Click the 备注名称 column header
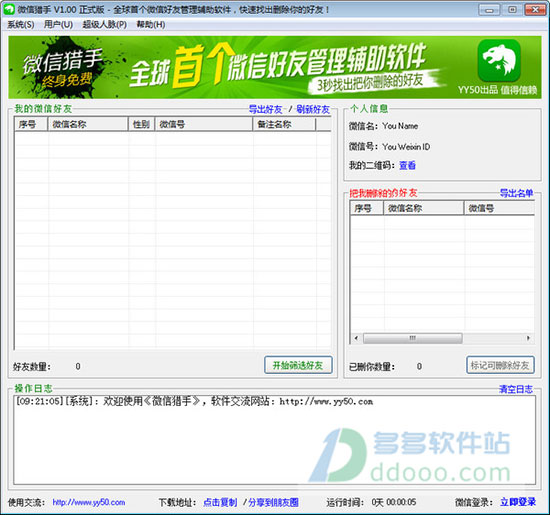This screenshot has height=515, width=550. 284,124
